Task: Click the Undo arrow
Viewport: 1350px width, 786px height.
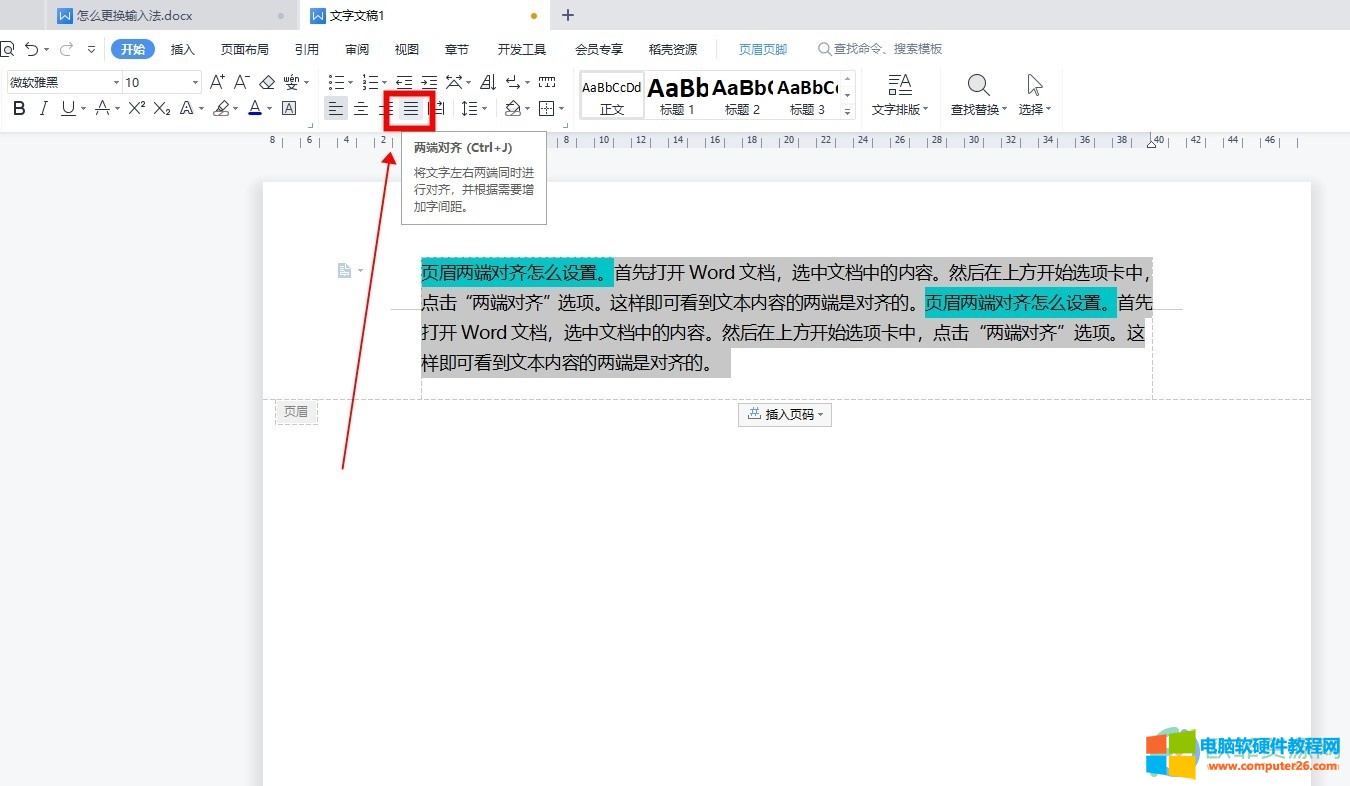Action: (32, 49)
